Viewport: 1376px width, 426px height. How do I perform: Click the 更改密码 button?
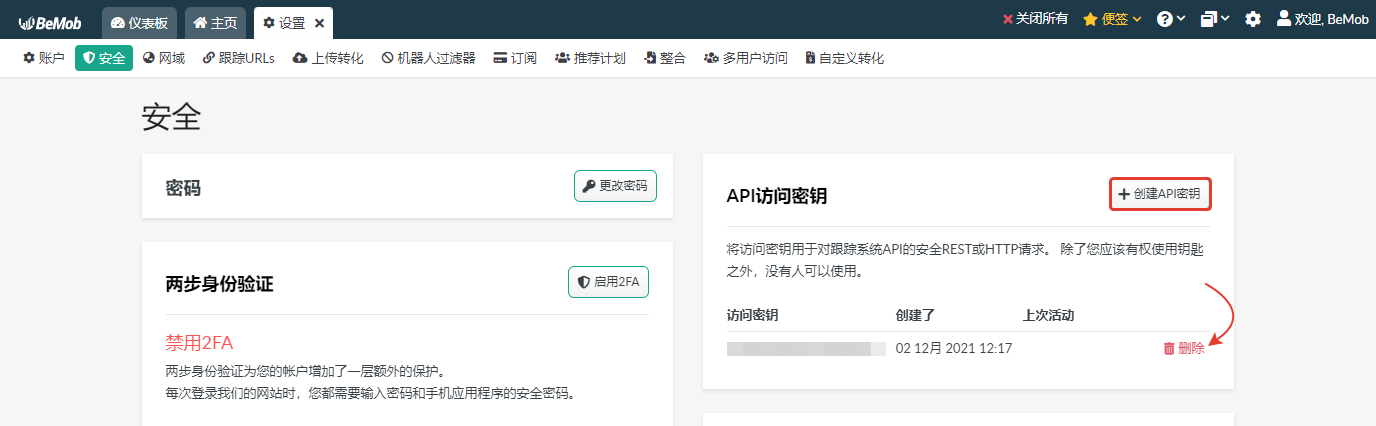point(615,186)
